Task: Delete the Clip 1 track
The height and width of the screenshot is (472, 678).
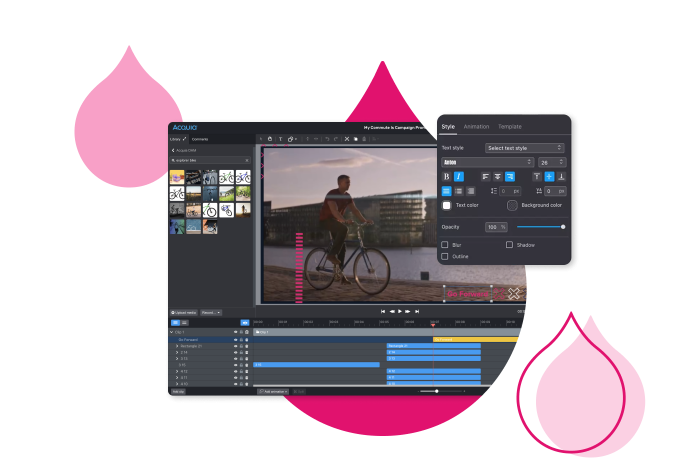Action: point(247,332)
